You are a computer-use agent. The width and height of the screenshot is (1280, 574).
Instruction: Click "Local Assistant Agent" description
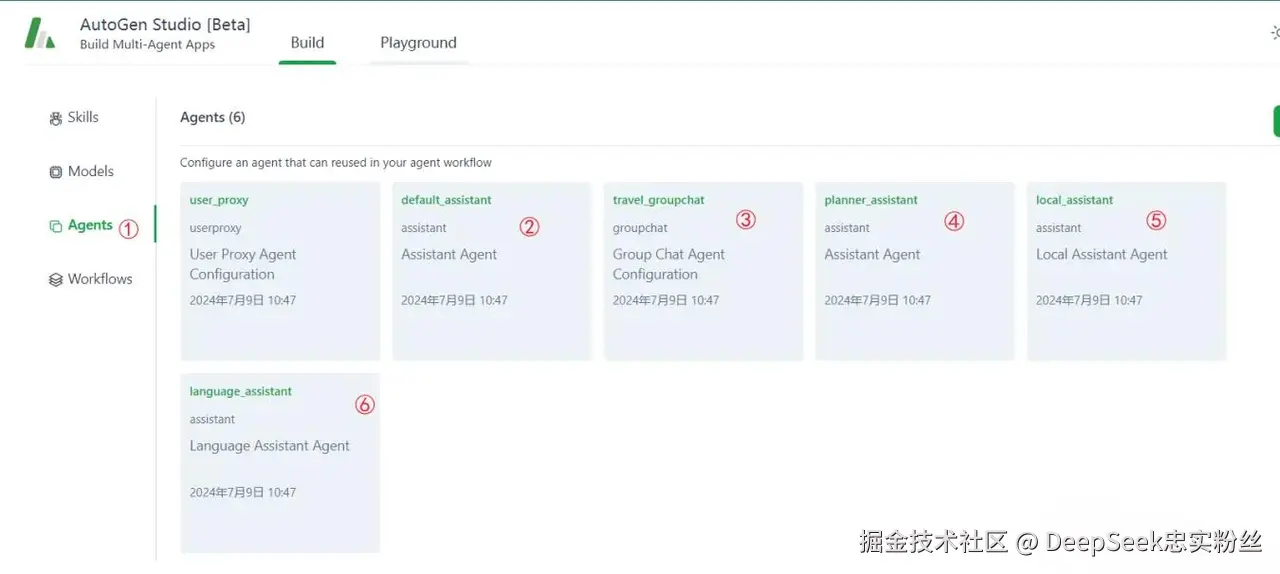tap(1102, 255)
